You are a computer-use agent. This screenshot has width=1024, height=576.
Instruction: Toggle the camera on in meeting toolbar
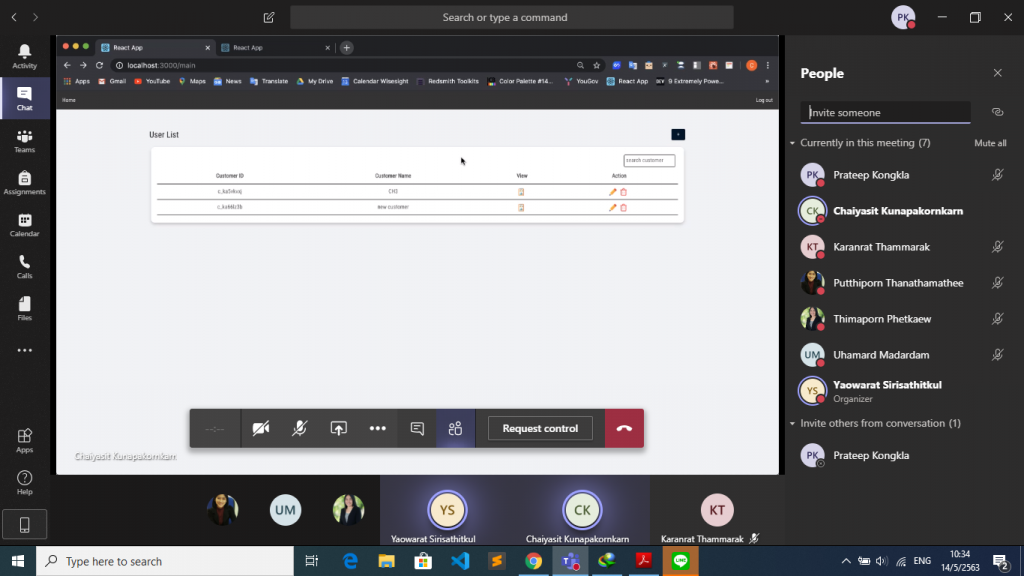click(261, 428)
